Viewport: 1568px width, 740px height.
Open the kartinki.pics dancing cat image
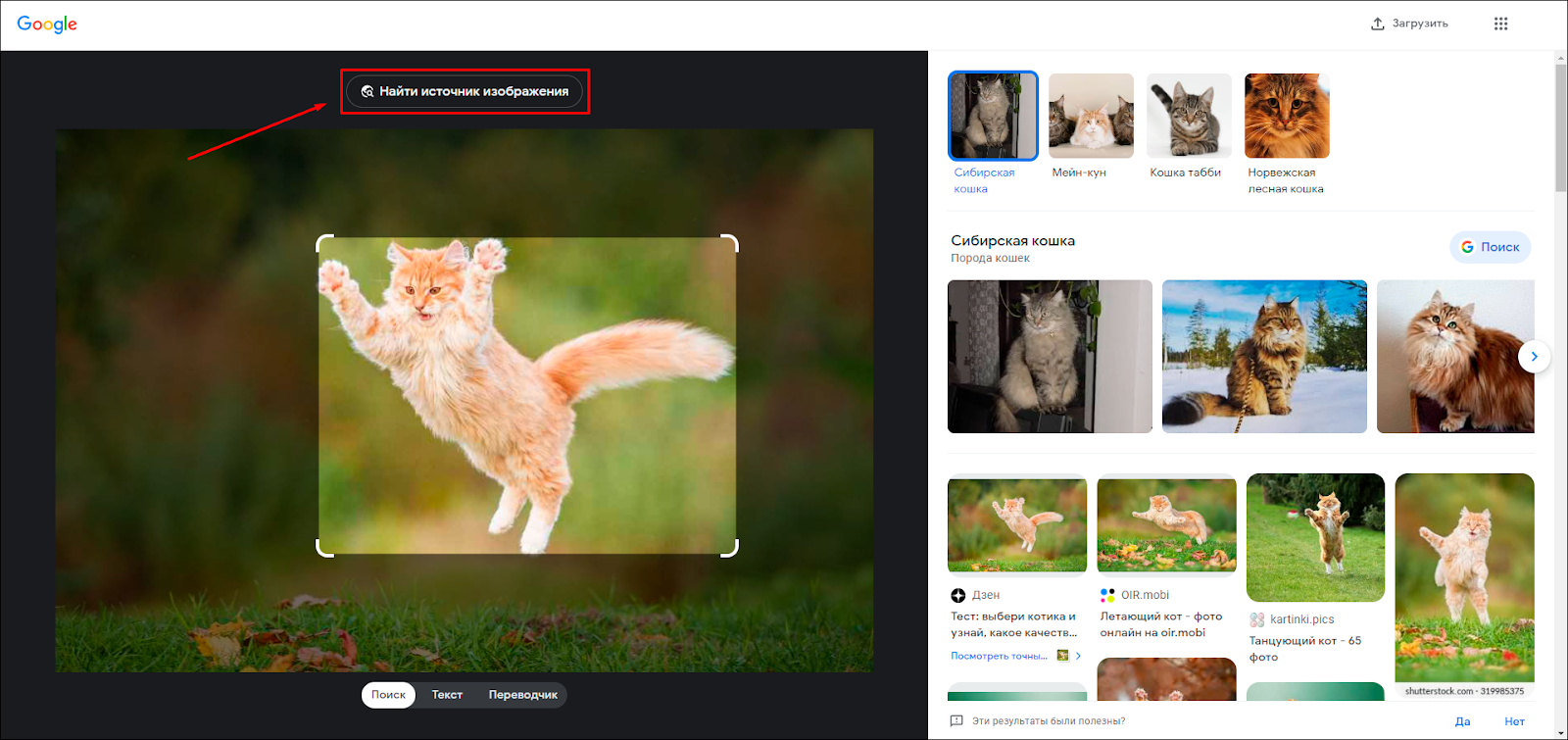[1315, 537]
